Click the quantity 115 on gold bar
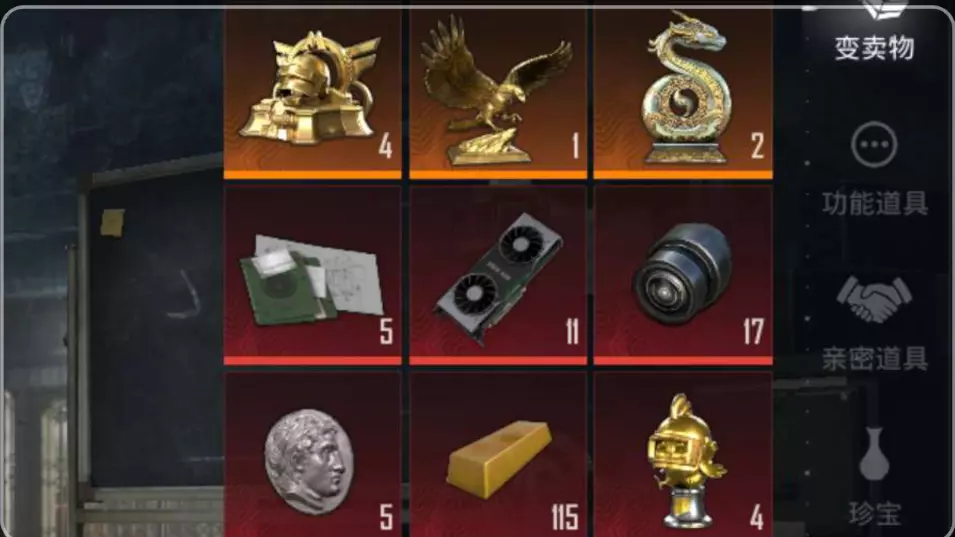Viewport: 955px width, 537px height. (565, 518)
